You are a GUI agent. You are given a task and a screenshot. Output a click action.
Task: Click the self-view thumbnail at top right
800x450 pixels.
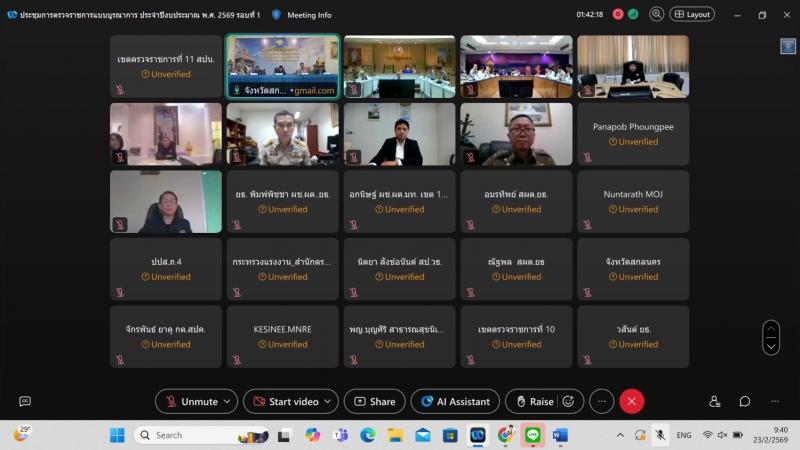[788, 46]
